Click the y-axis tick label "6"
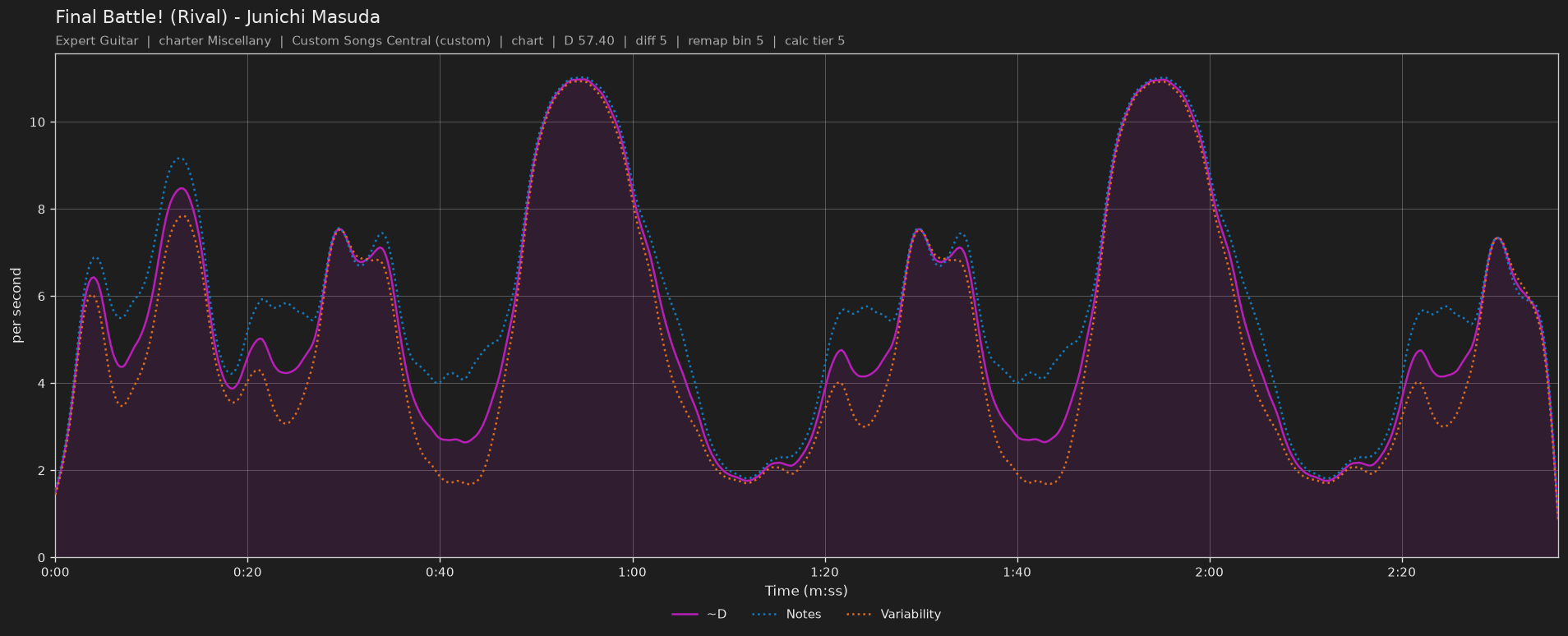Screen dimensions: 1568x636 pyautogui.click(x=41, y=297)
